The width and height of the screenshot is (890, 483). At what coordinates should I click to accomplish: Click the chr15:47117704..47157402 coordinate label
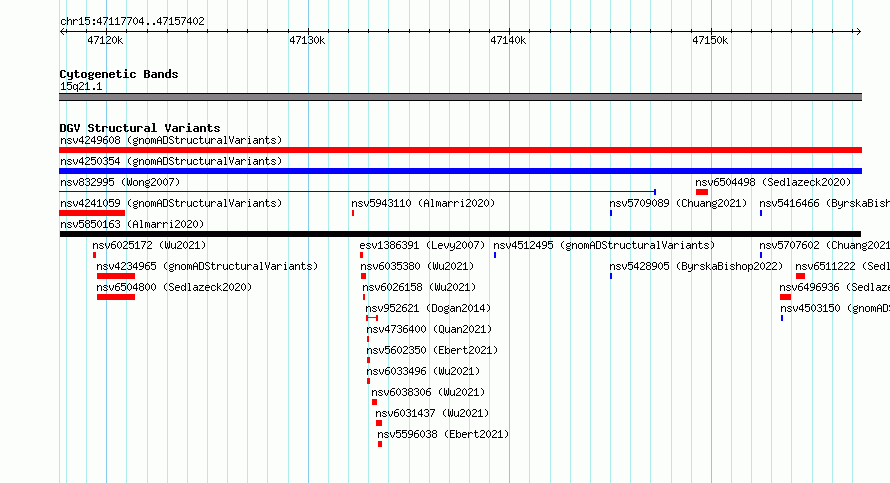pyautogui.click(x=132, y=21)
